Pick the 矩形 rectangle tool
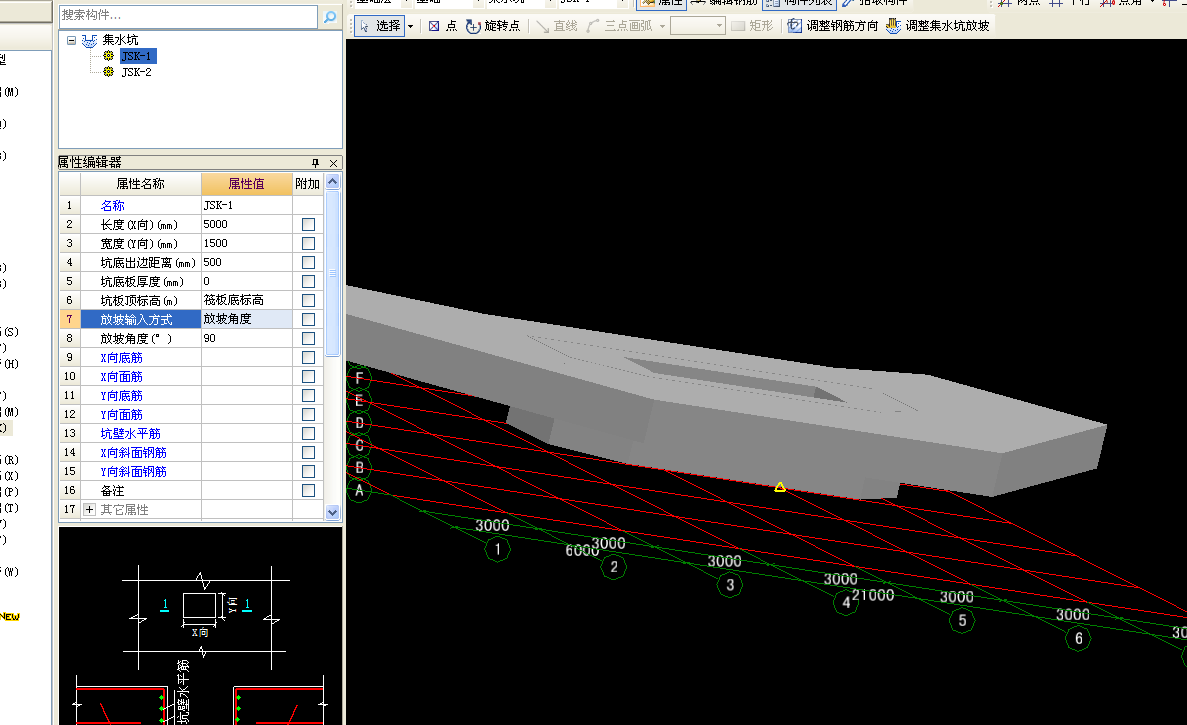The height and width of the screenshot is (725, 1187). coord(752,26)
